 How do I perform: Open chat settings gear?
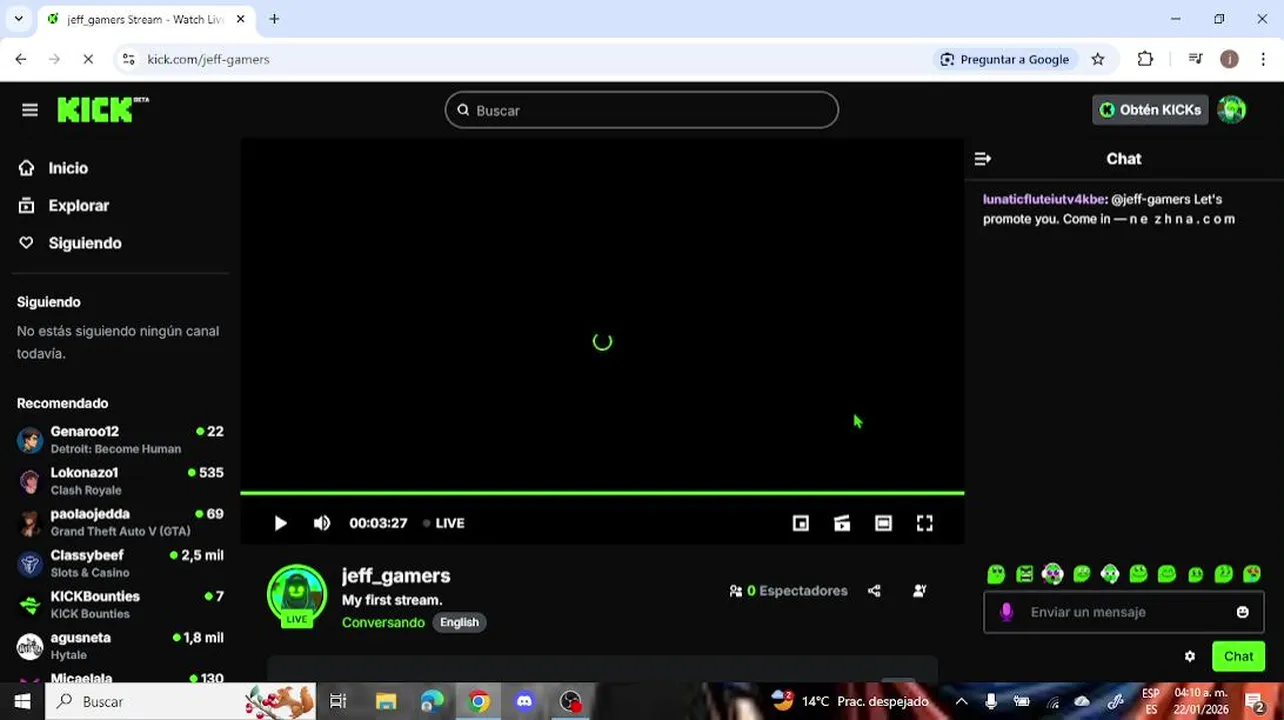pos(1190,657)
